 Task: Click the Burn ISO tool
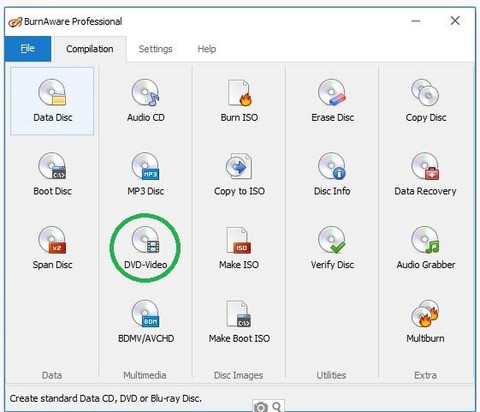pyautogui.click(x=239, y=101)
